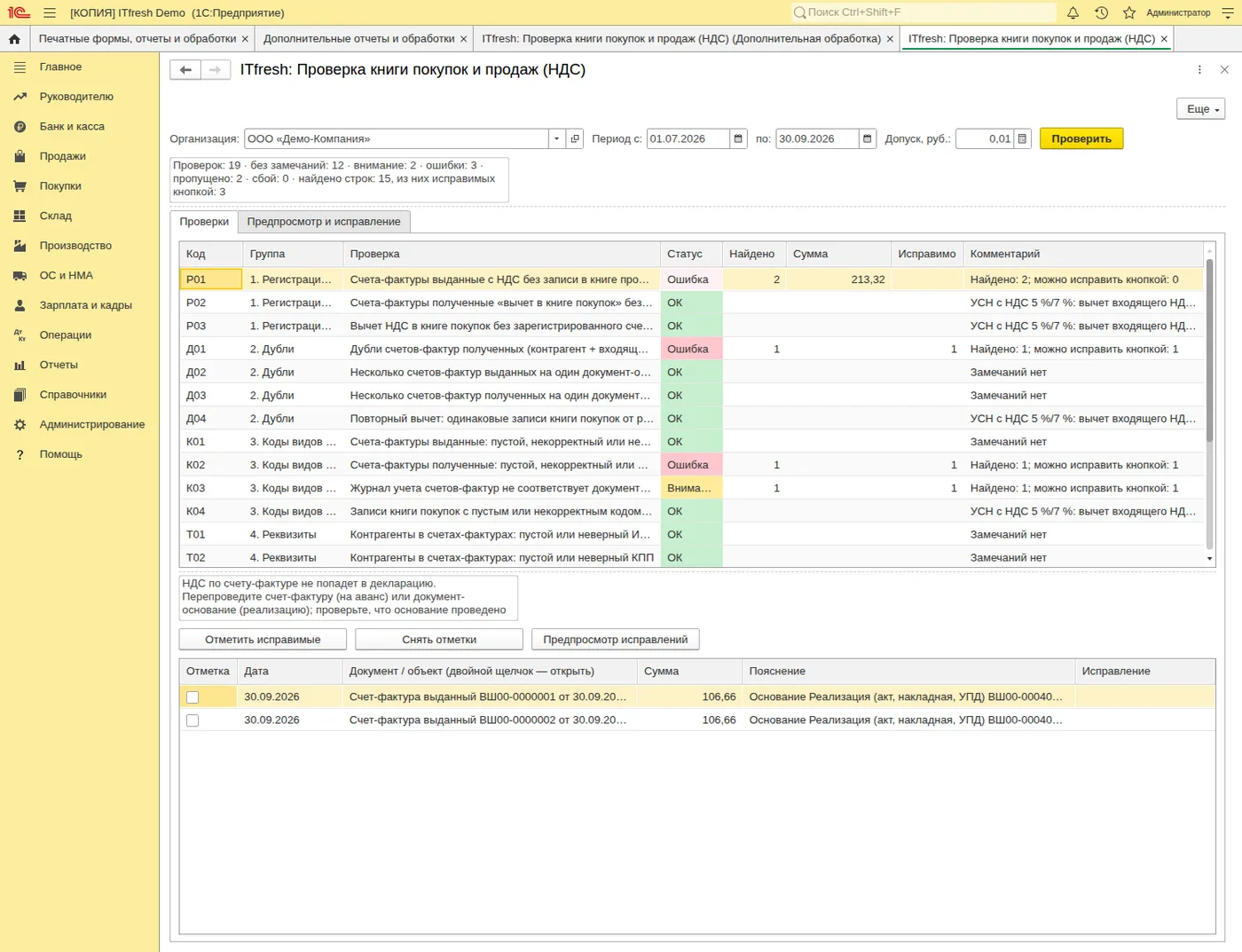Click Отметить исправимые button
Screen dimensions: 1242x952
[263, 640]
